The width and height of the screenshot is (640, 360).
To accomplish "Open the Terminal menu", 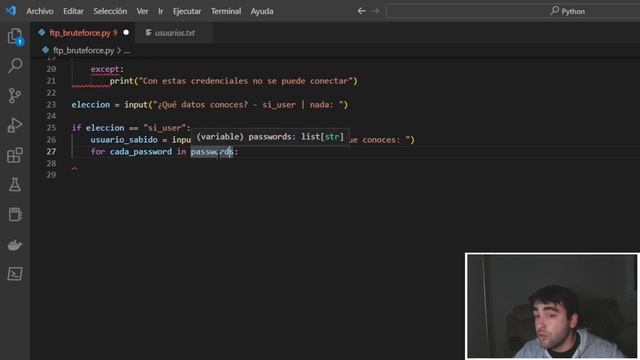I will [226, 11].
